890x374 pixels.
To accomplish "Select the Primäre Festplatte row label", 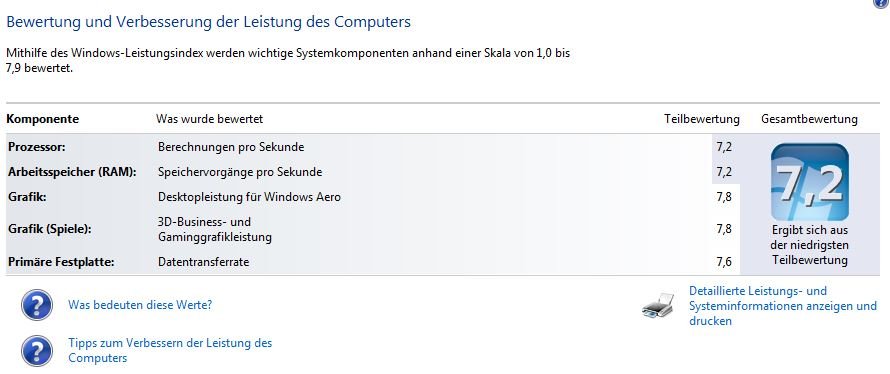I will pyautogui.click(x=61, y=262).
